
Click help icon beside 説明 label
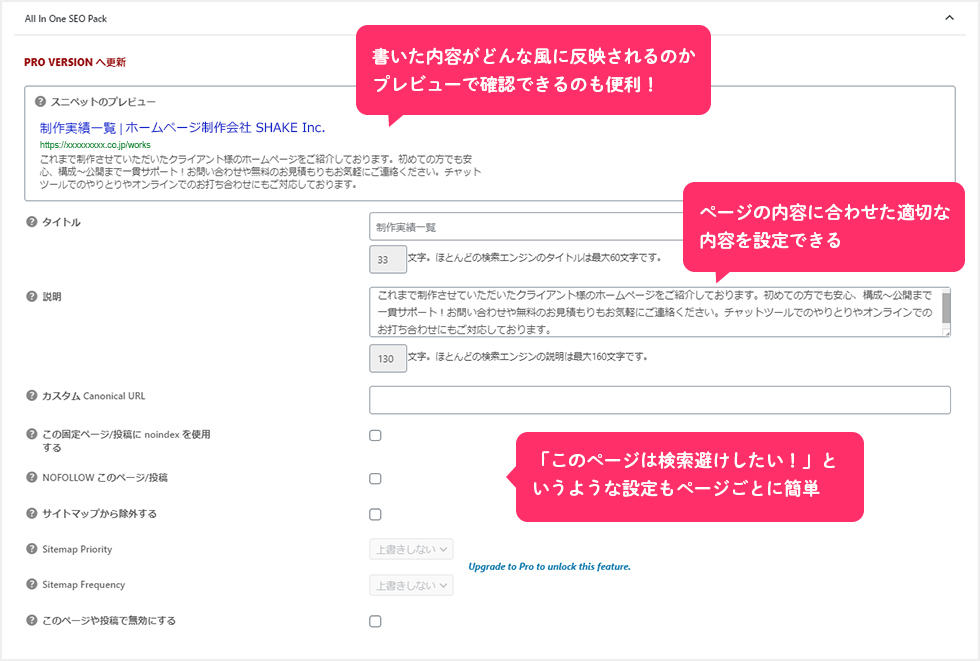click(31, 297)
